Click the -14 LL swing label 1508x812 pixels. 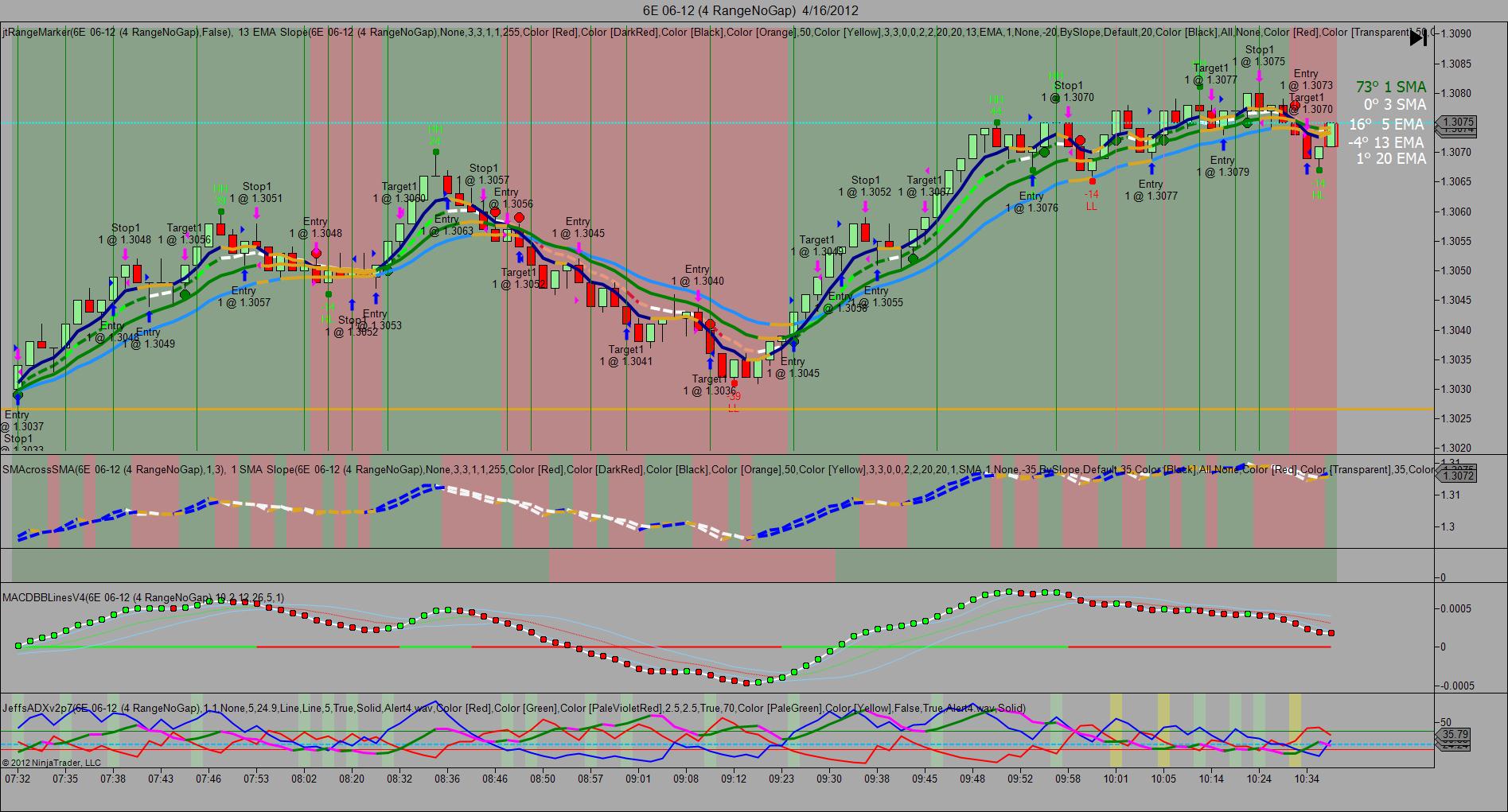coord(1092,200)
